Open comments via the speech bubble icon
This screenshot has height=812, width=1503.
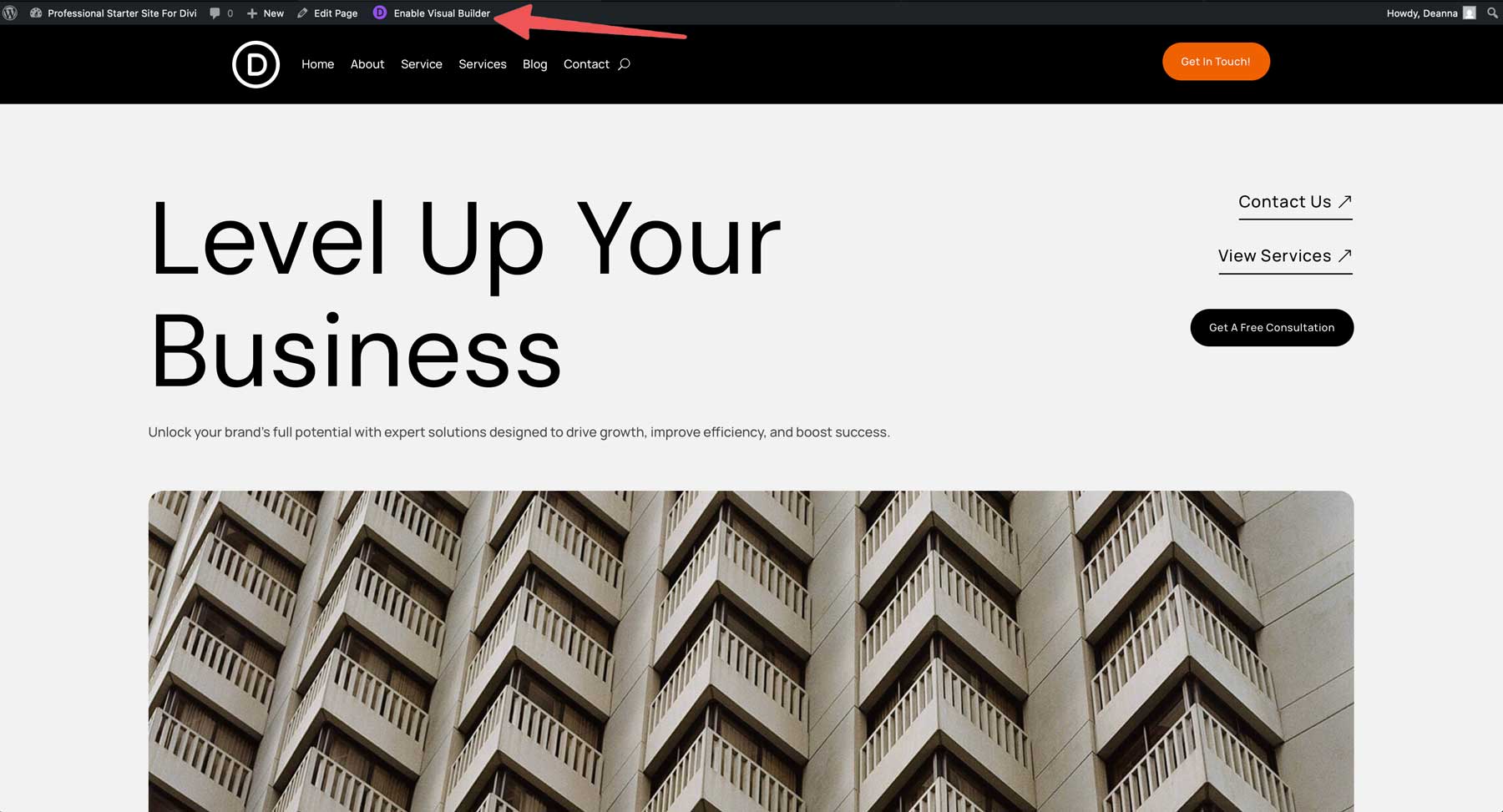215,13
